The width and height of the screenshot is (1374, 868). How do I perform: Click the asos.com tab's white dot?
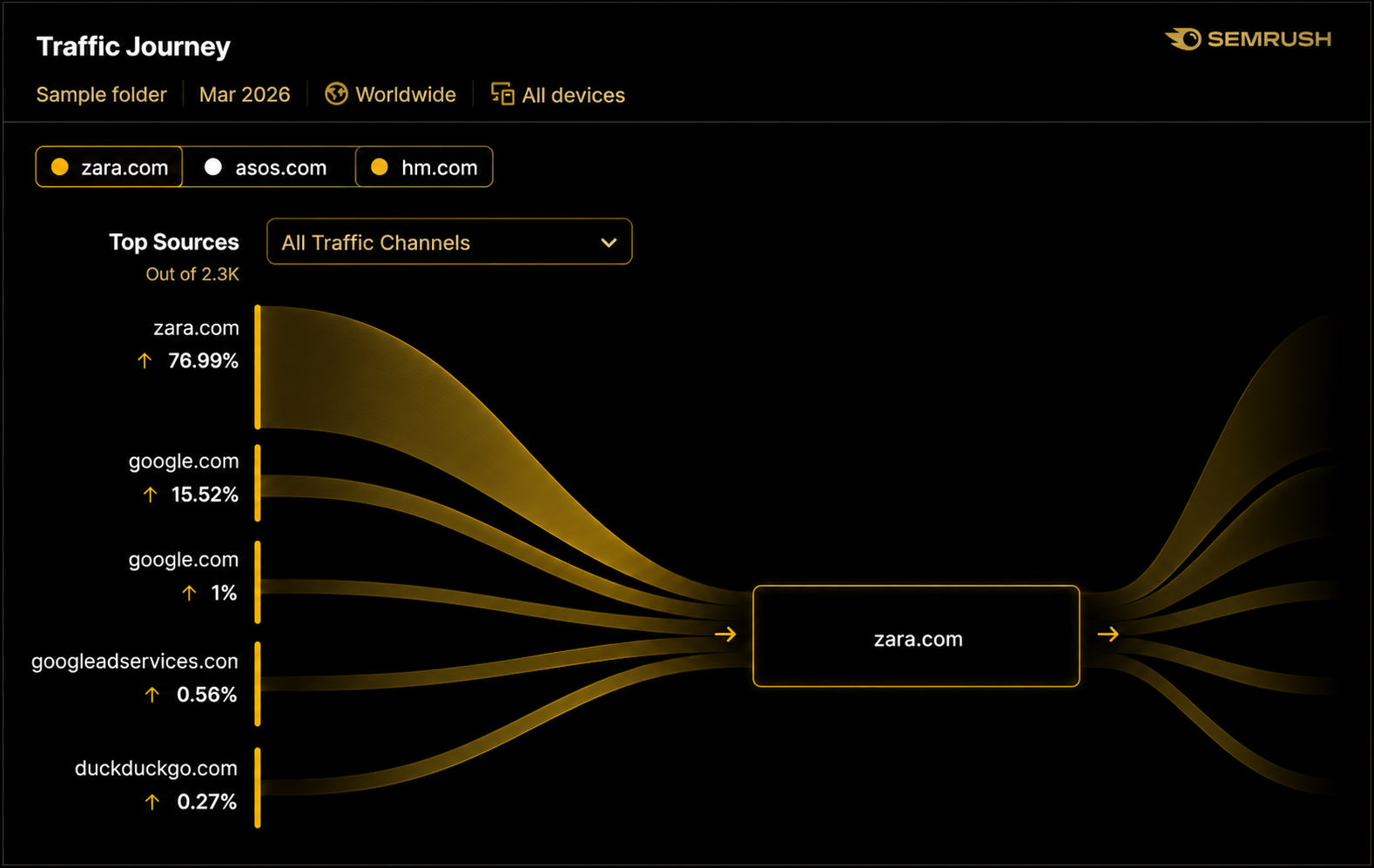213,167
